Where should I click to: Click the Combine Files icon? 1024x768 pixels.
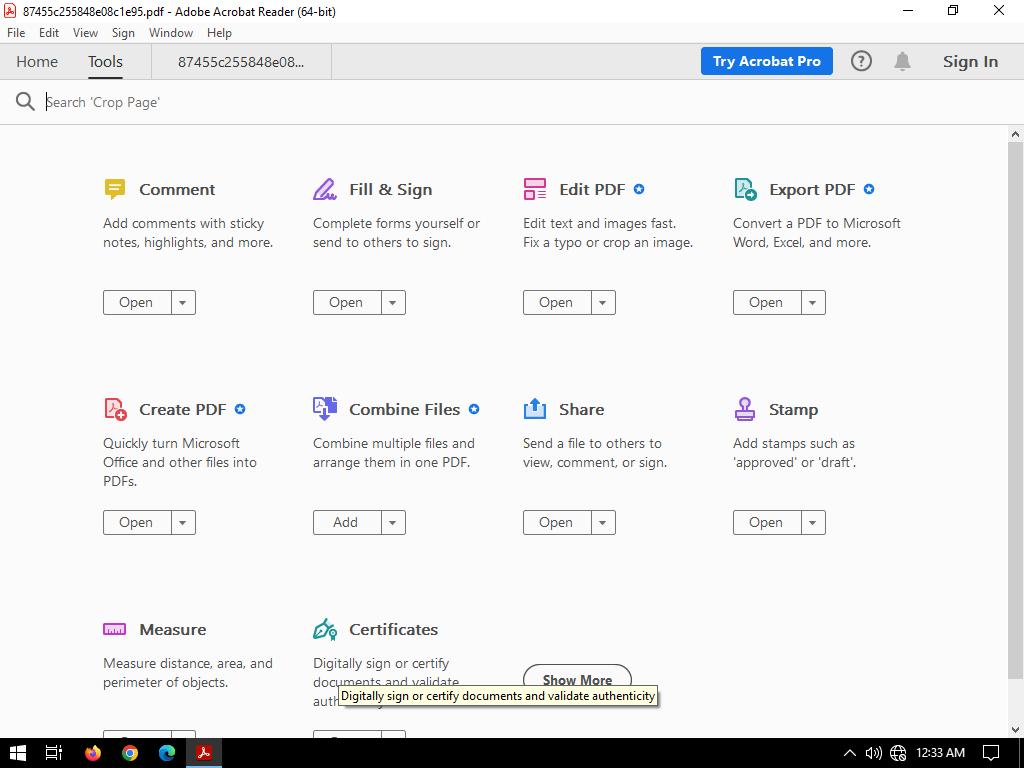click(325, 408)
